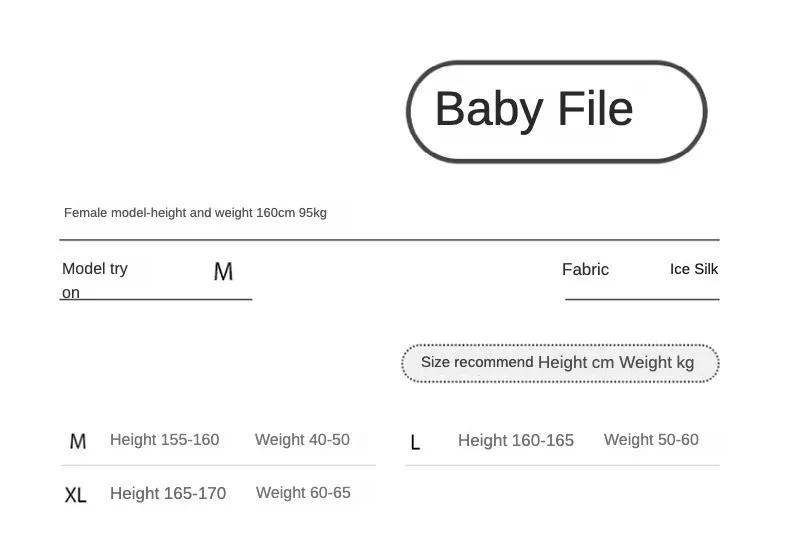Click the XL size row label

coord(76,495)
